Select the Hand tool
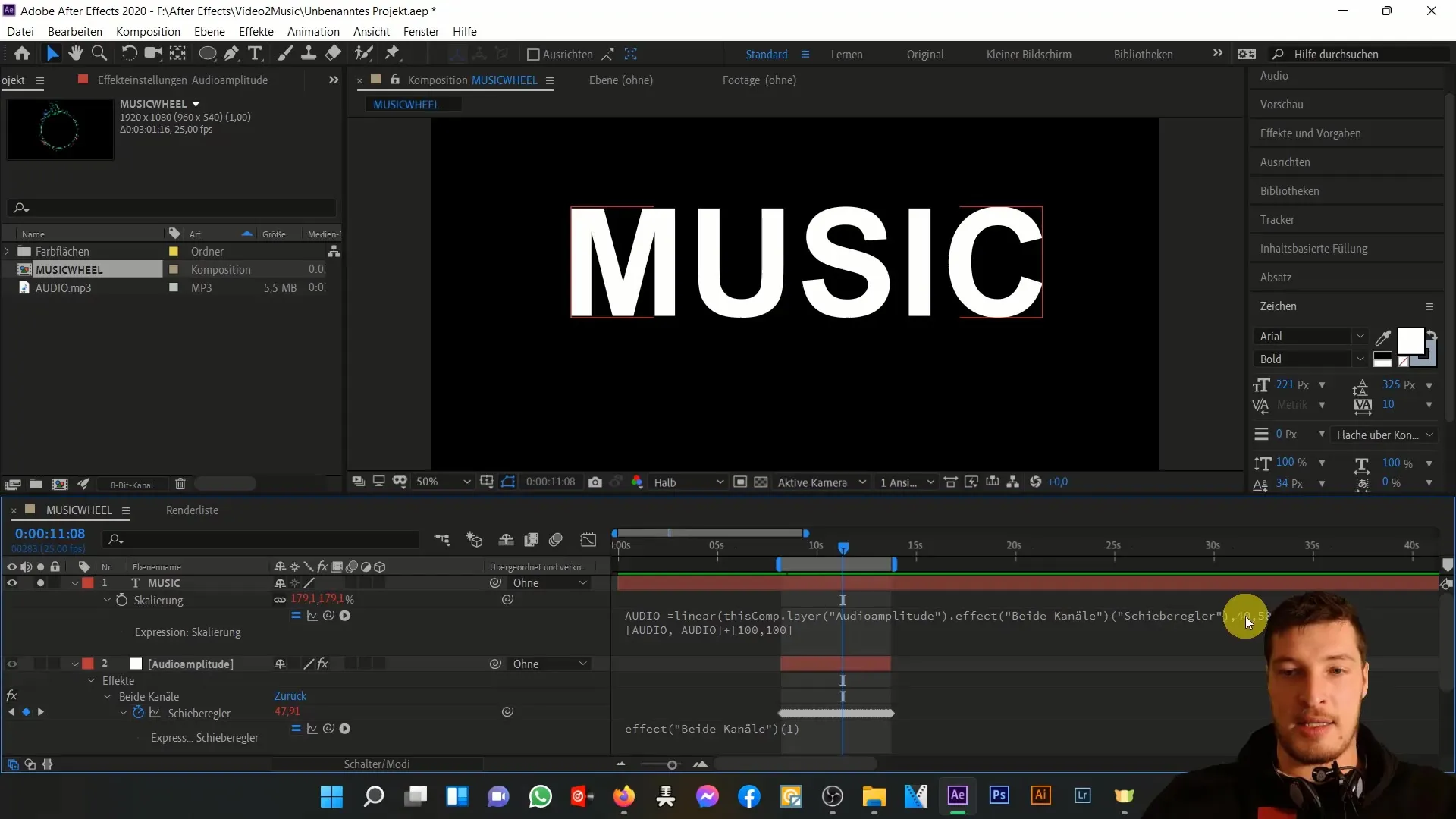This screenshot has height=819, width=1456. 75,53
